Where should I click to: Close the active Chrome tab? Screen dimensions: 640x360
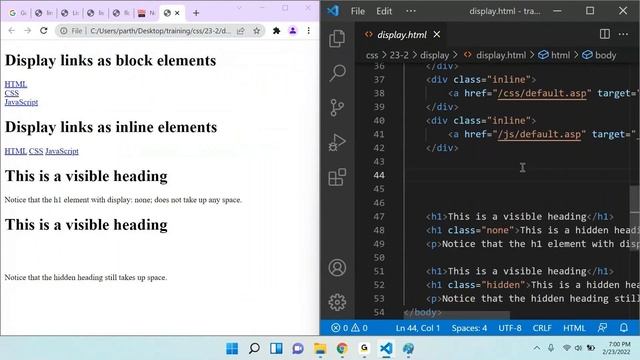click(177, 13)
